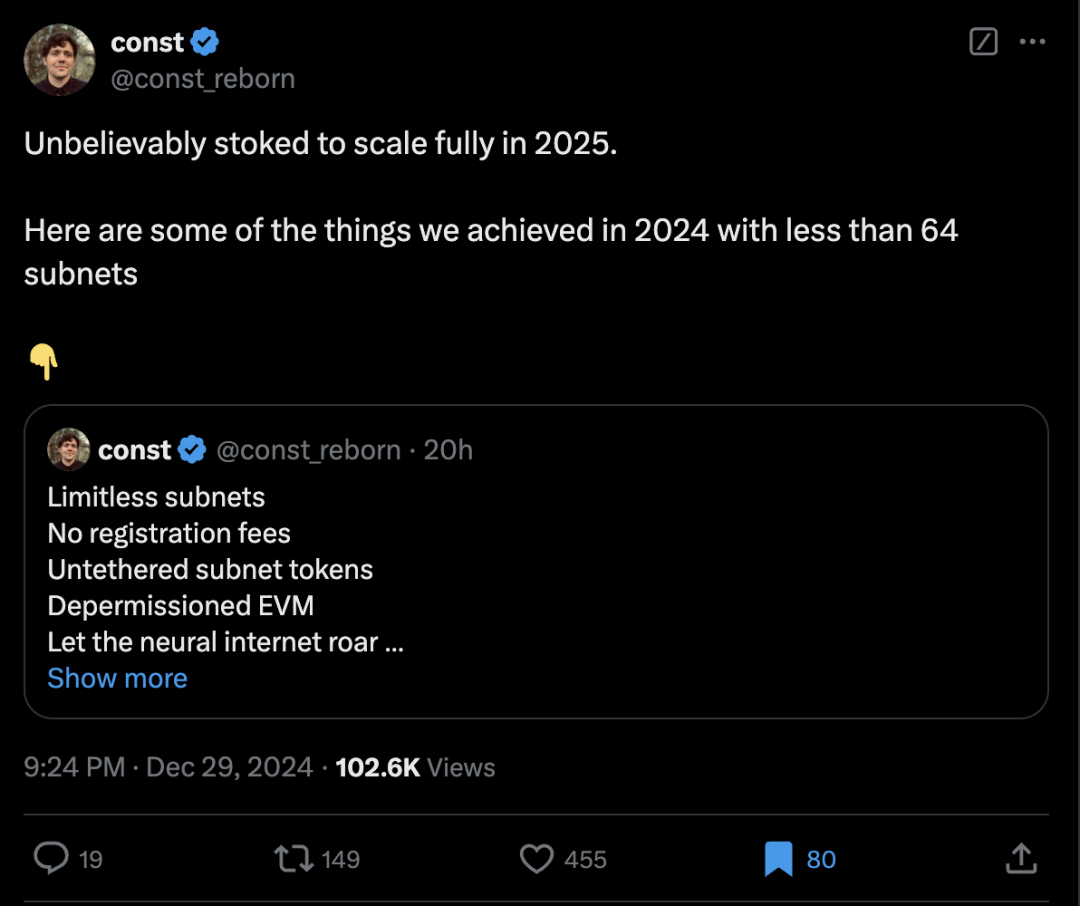The height and width of the screenshot is (906, 1080).
Task: Open the large author profile picture
Action: [59, 60]
